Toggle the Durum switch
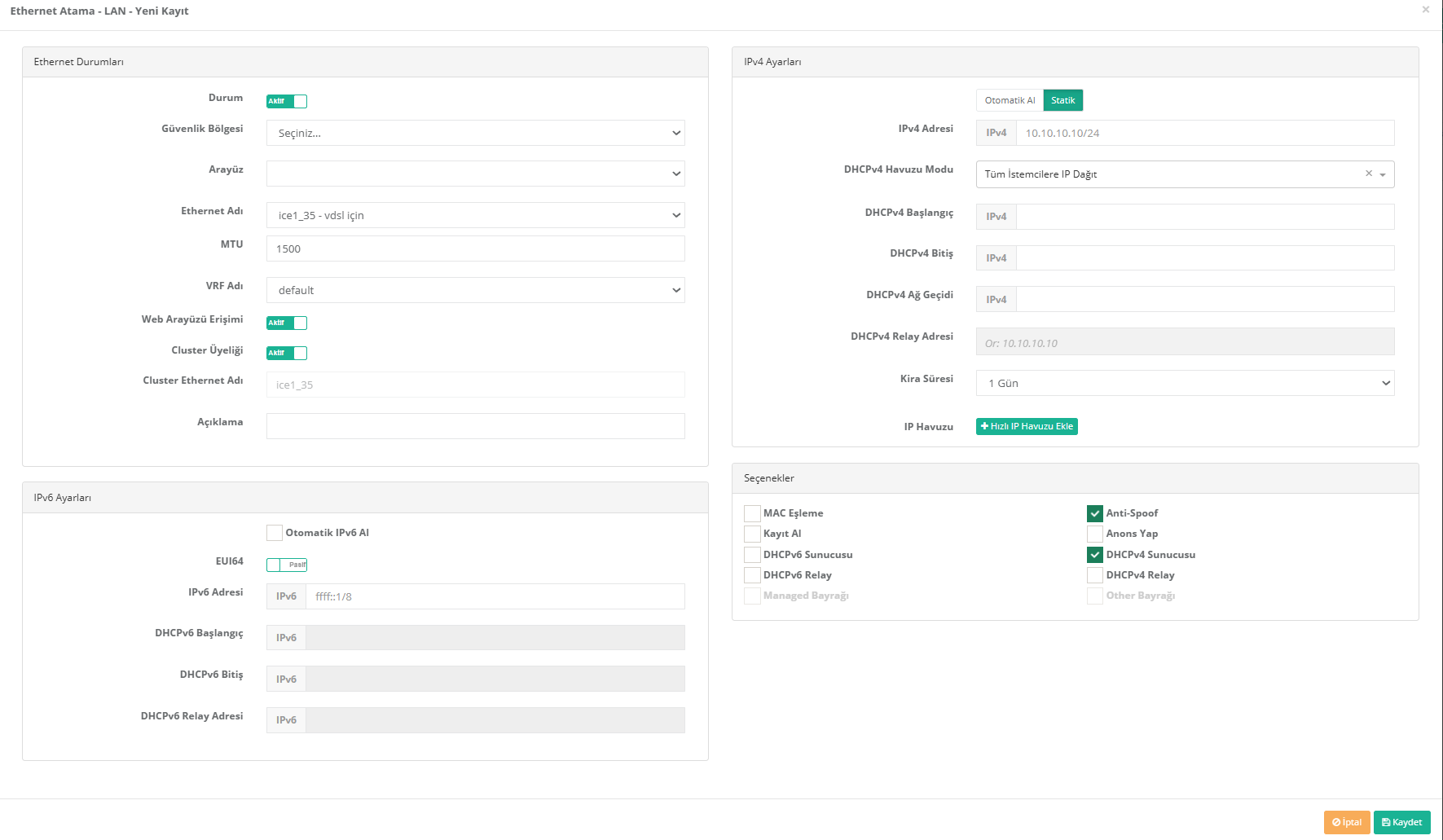 click(x=287, y=101)
